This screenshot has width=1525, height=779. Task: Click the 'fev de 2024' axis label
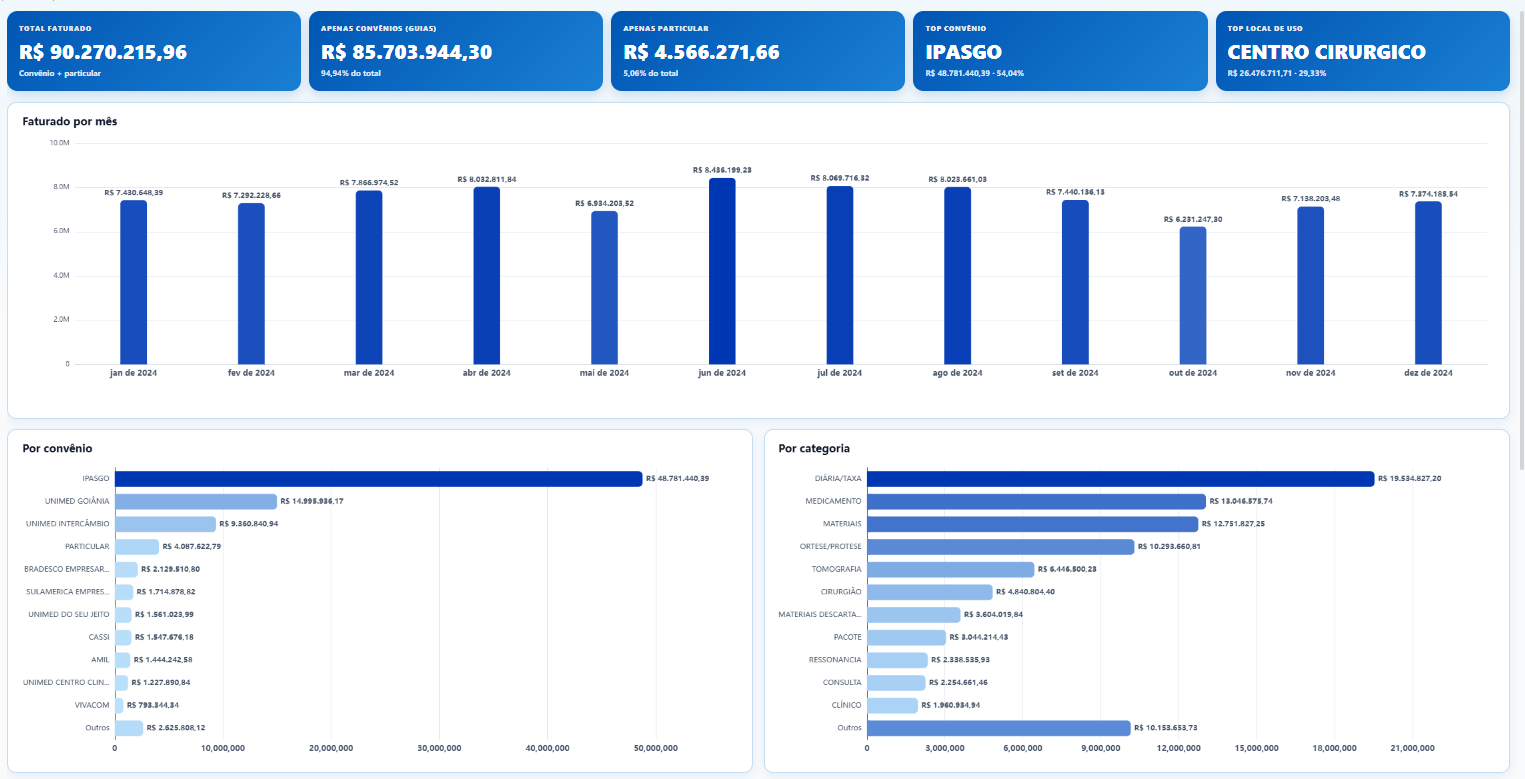coord(251,373)
